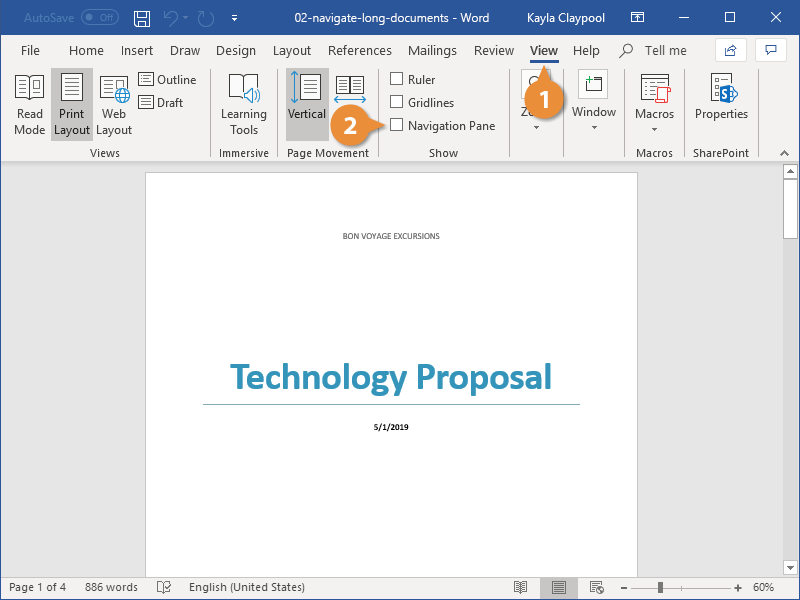Click the zoom slider handle

(660, 587)
